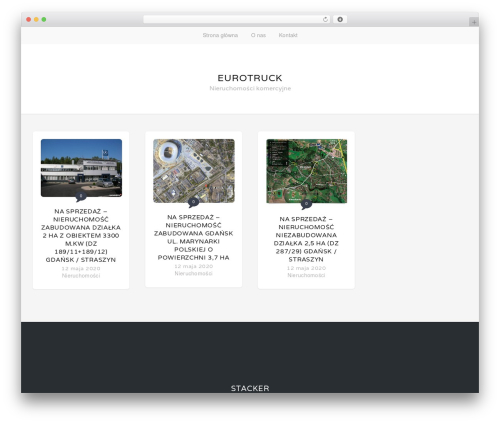The height and width of the screenshot is (423, 500).
Task: Open Nieruchomości category under the Marynarki Polskiej listing
Action: click(193, 273)
